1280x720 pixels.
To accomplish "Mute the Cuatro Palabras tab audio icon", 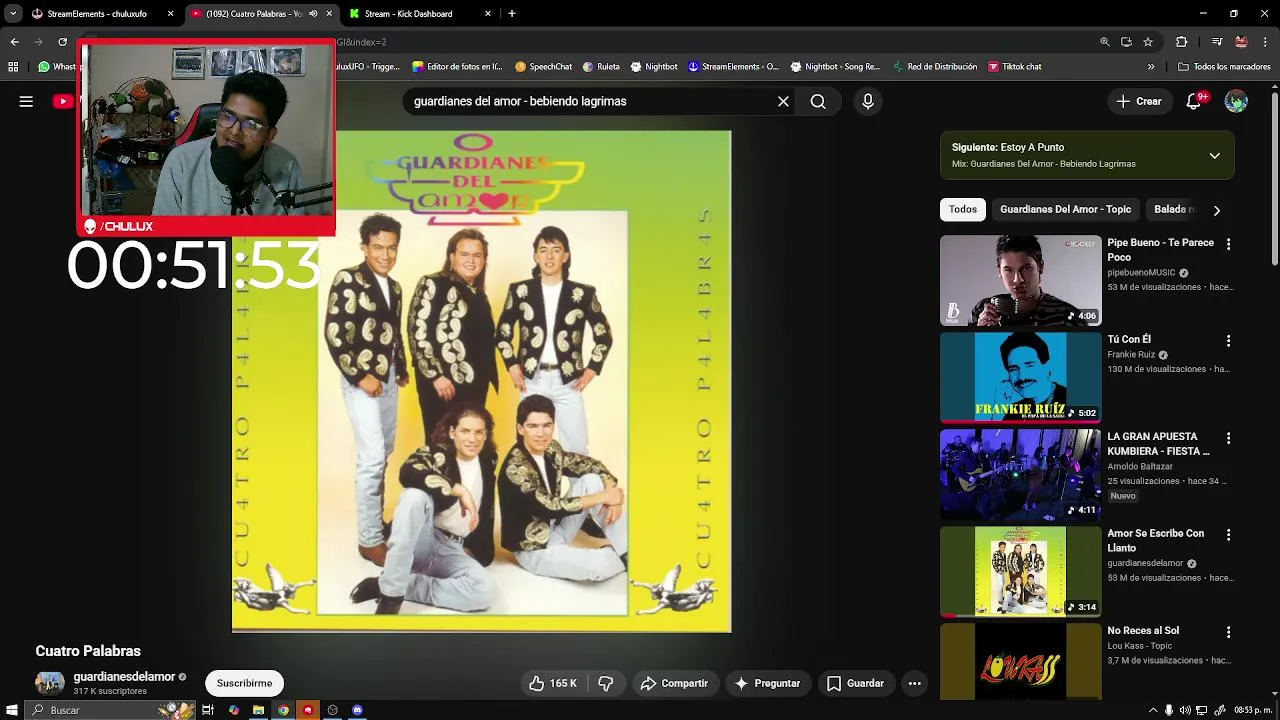I will pos(313,14).
